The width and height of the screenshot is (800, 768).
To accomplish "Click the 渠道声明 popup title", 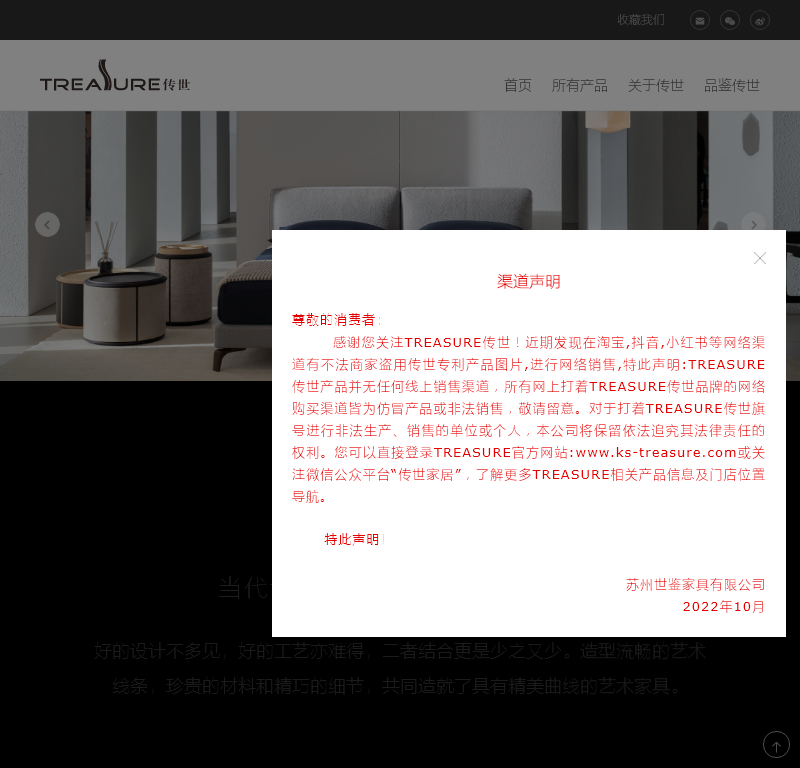I will point(529,282).
